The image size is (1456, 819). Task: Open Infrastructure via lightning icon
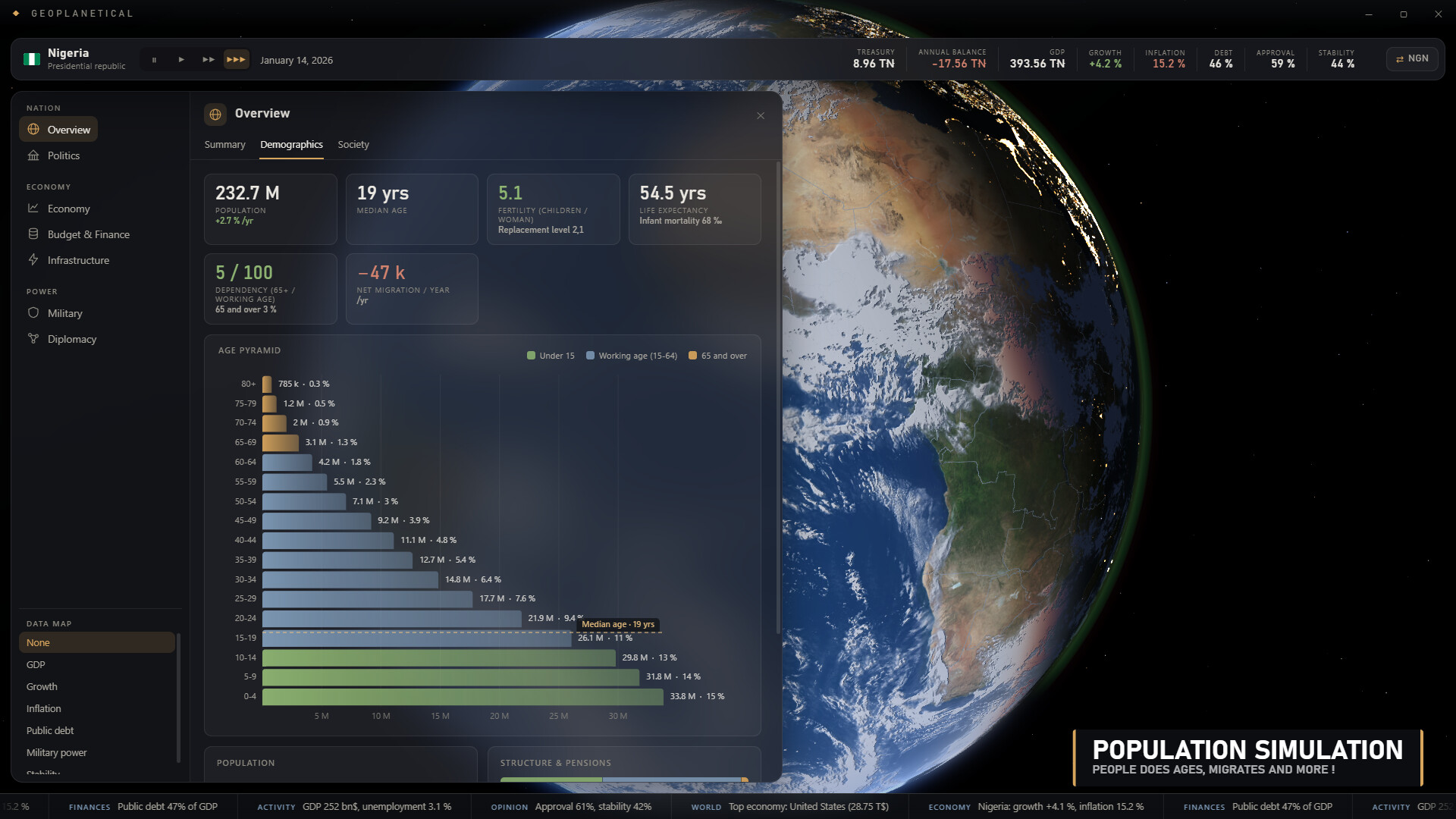pyautogui.click(x=33, y=260)
